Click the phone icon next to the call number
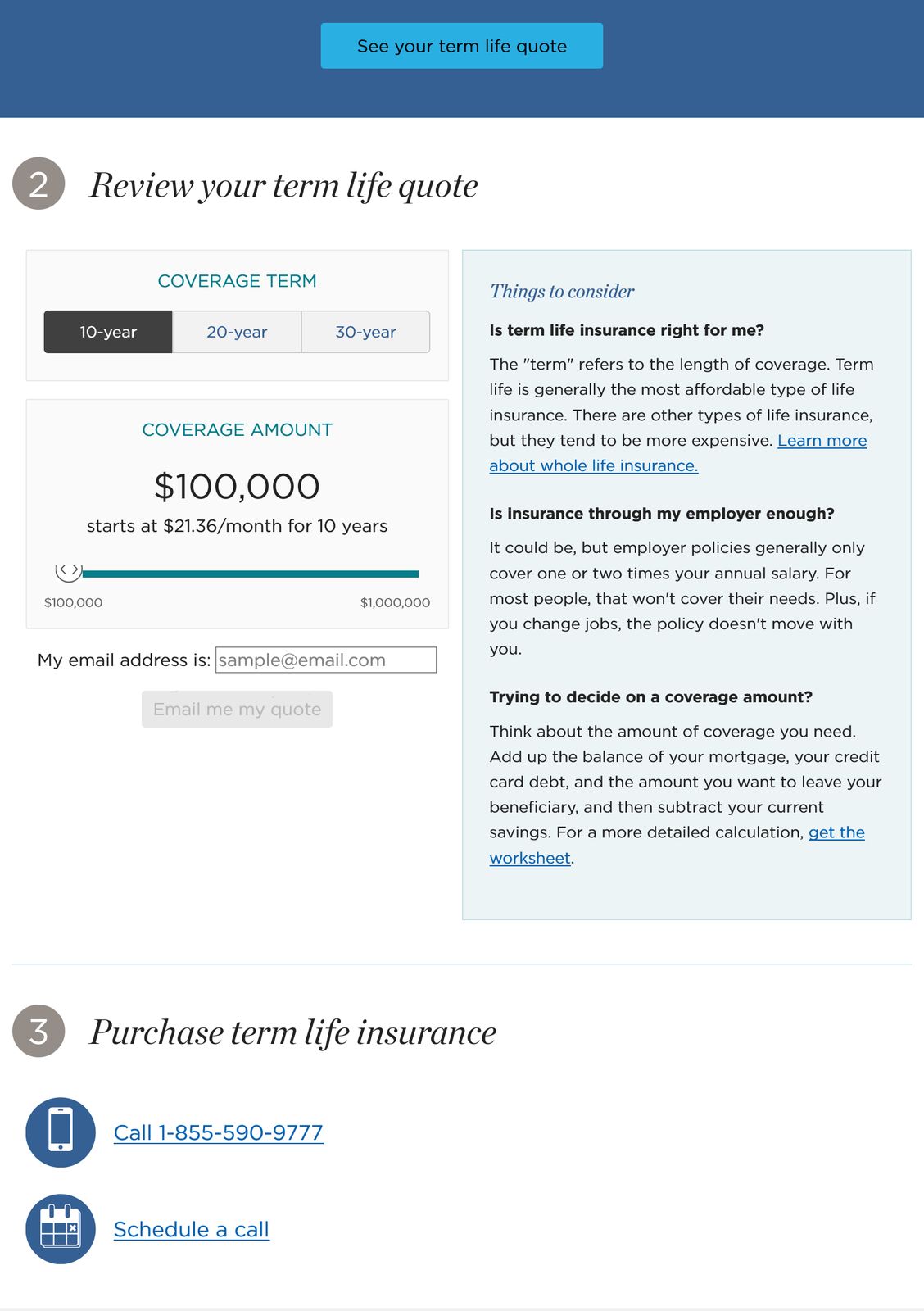The width and height of the screenshot is (924, 1311). pos(60,1133)
